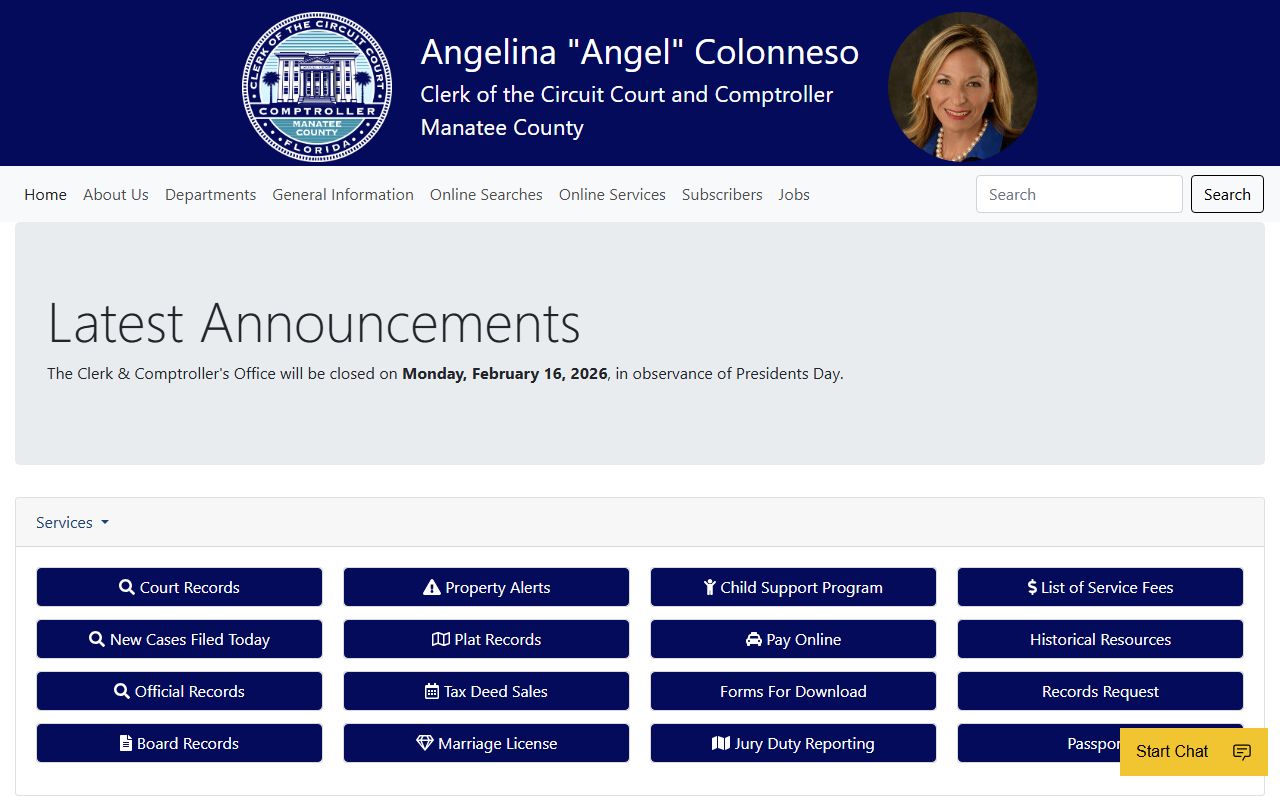Open the General Information menu
Screen dimensions: 1280x800
(343, 194)
